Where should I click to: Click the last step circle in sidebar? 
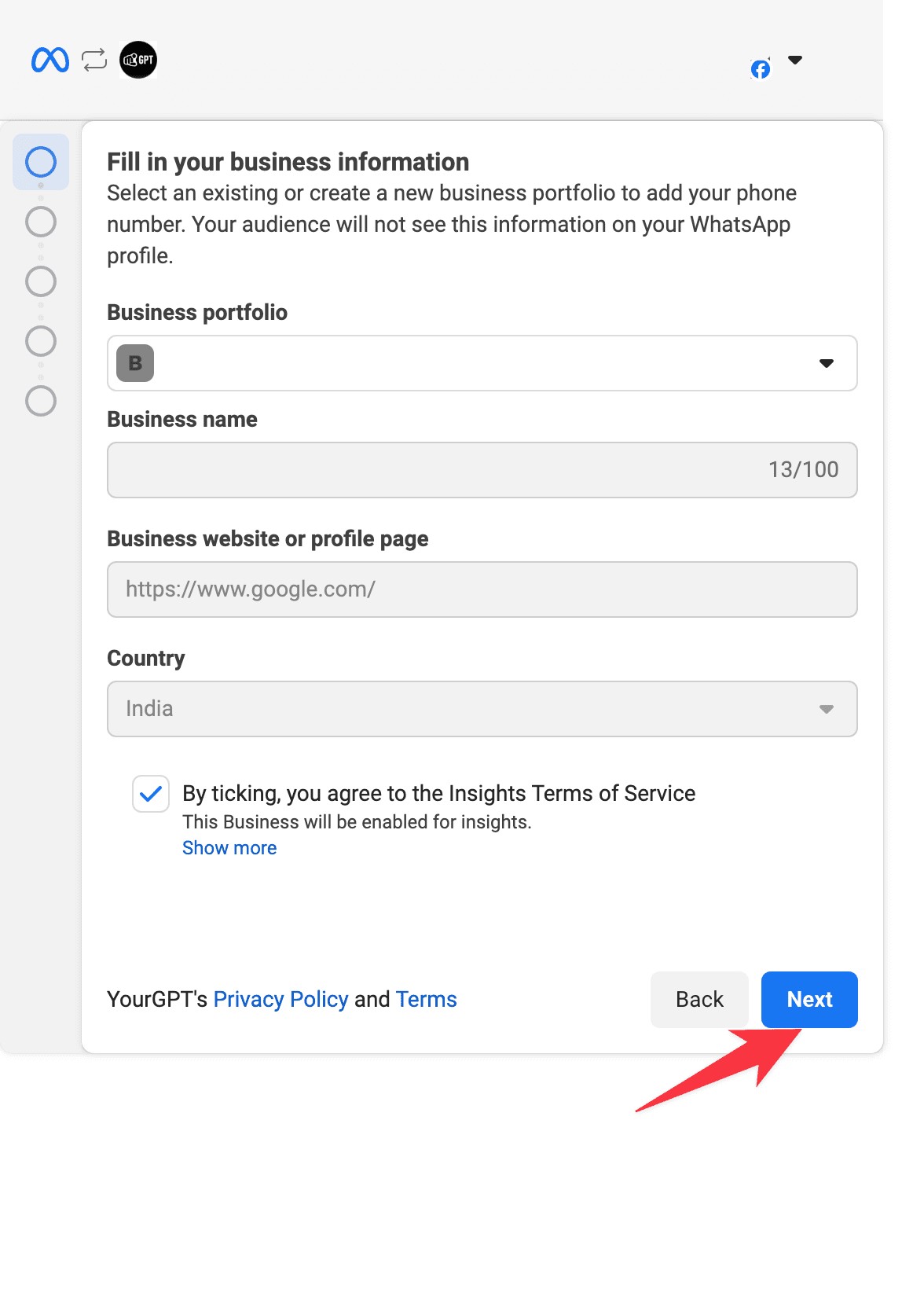tap(40, 402)
